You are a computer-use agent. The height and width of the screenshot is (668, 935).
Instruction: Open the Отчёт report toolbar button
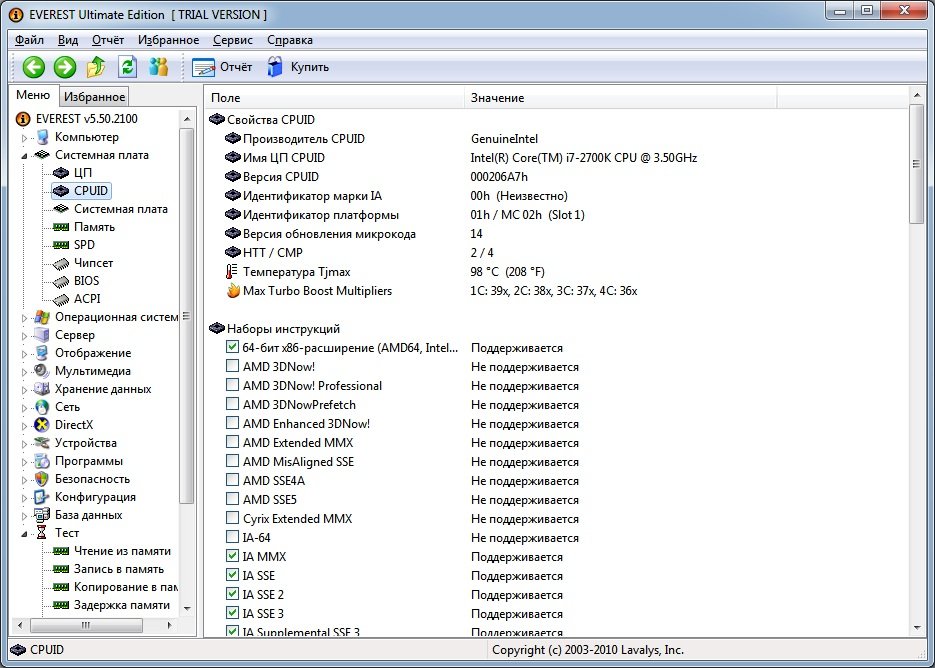pos(222,67)
